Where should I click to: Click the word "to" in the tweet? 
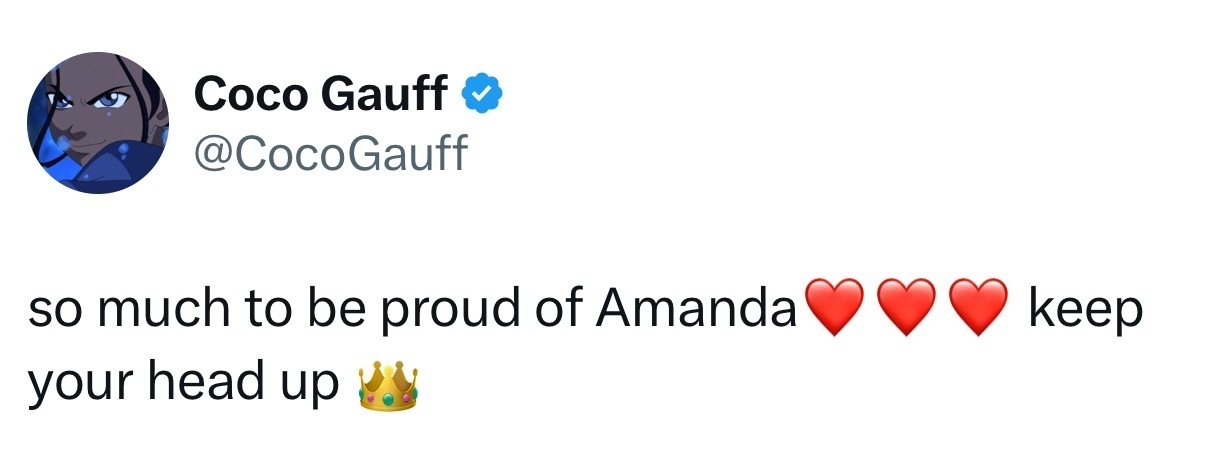265,314
